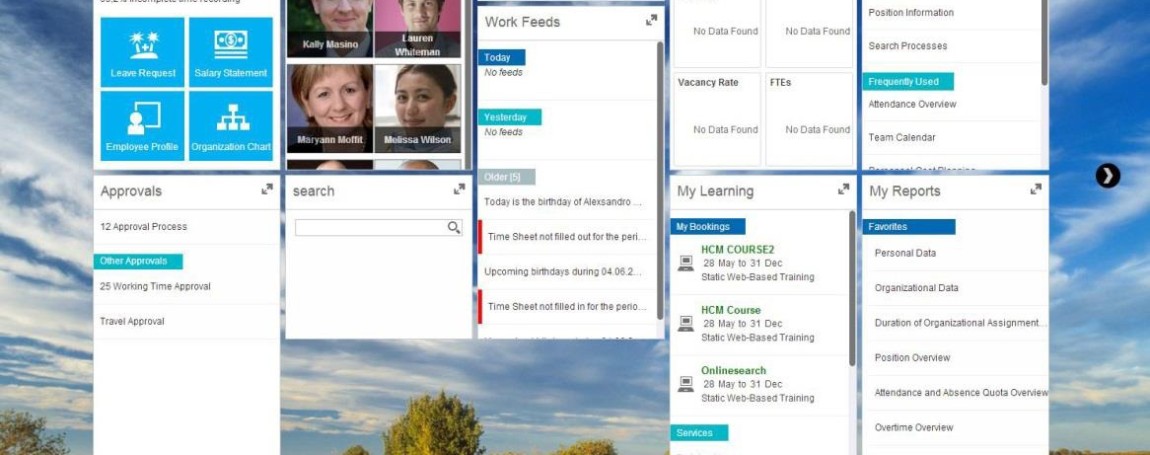This screenshot has width=1150, height=455.
Task: Select Kally Masino's photo
Action: pos(330,29)
